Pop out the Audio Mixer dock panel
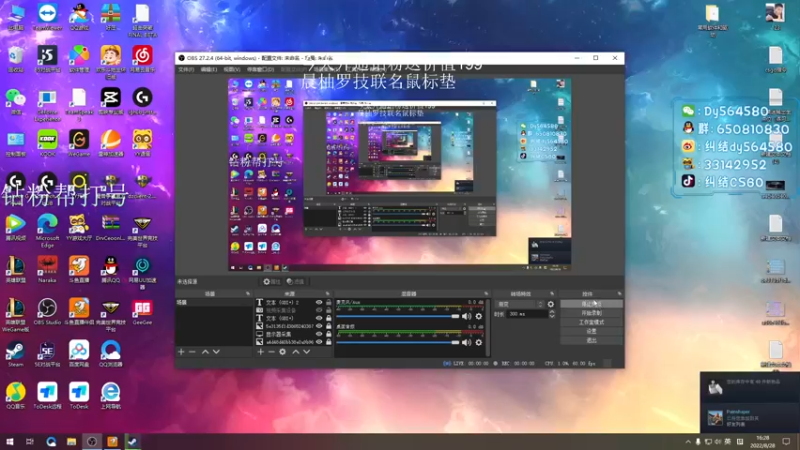 tap(486, 294)
